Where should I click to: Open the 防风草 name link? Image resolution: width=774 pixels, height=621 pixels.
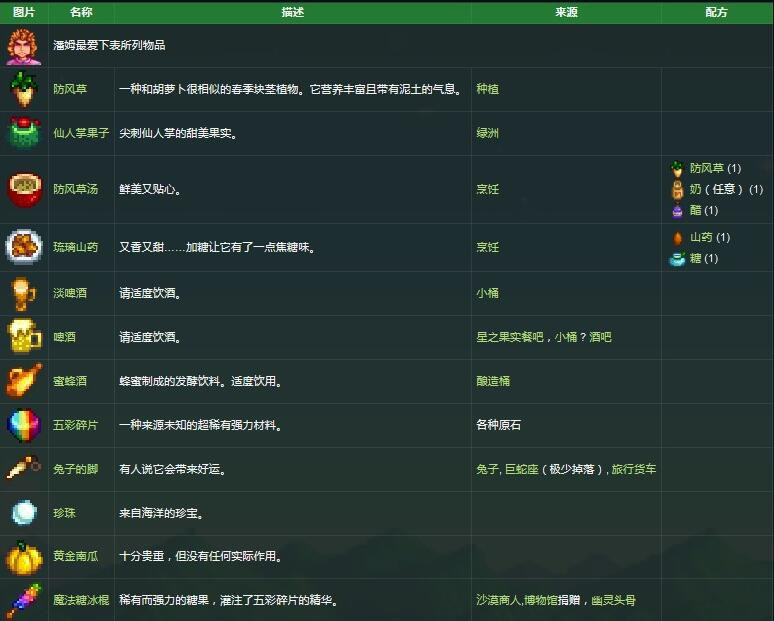pos(70,89)
